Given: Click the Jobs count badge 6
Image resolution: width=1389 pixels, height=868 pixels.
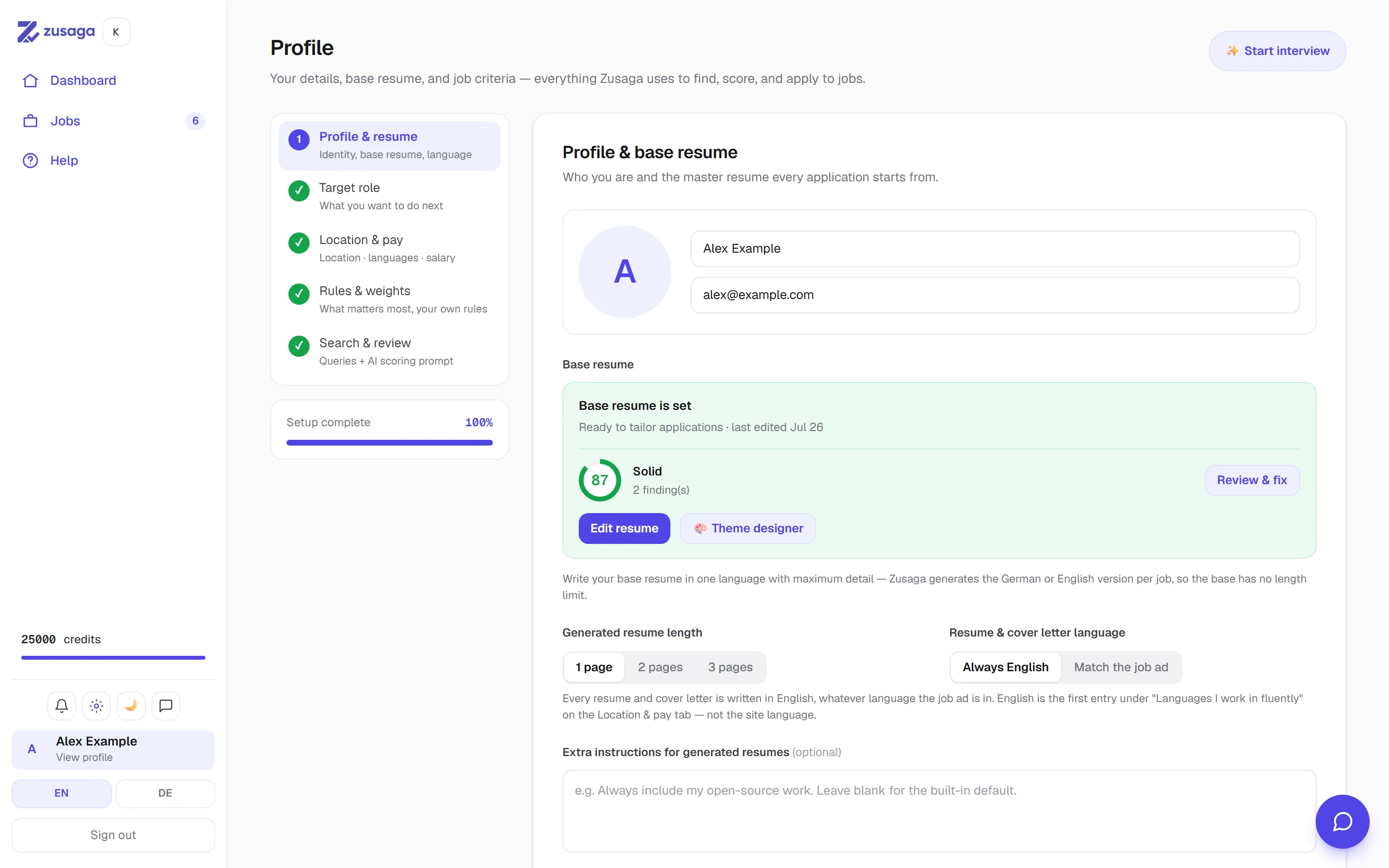Looking at the screenshot, I should (195, 121).
